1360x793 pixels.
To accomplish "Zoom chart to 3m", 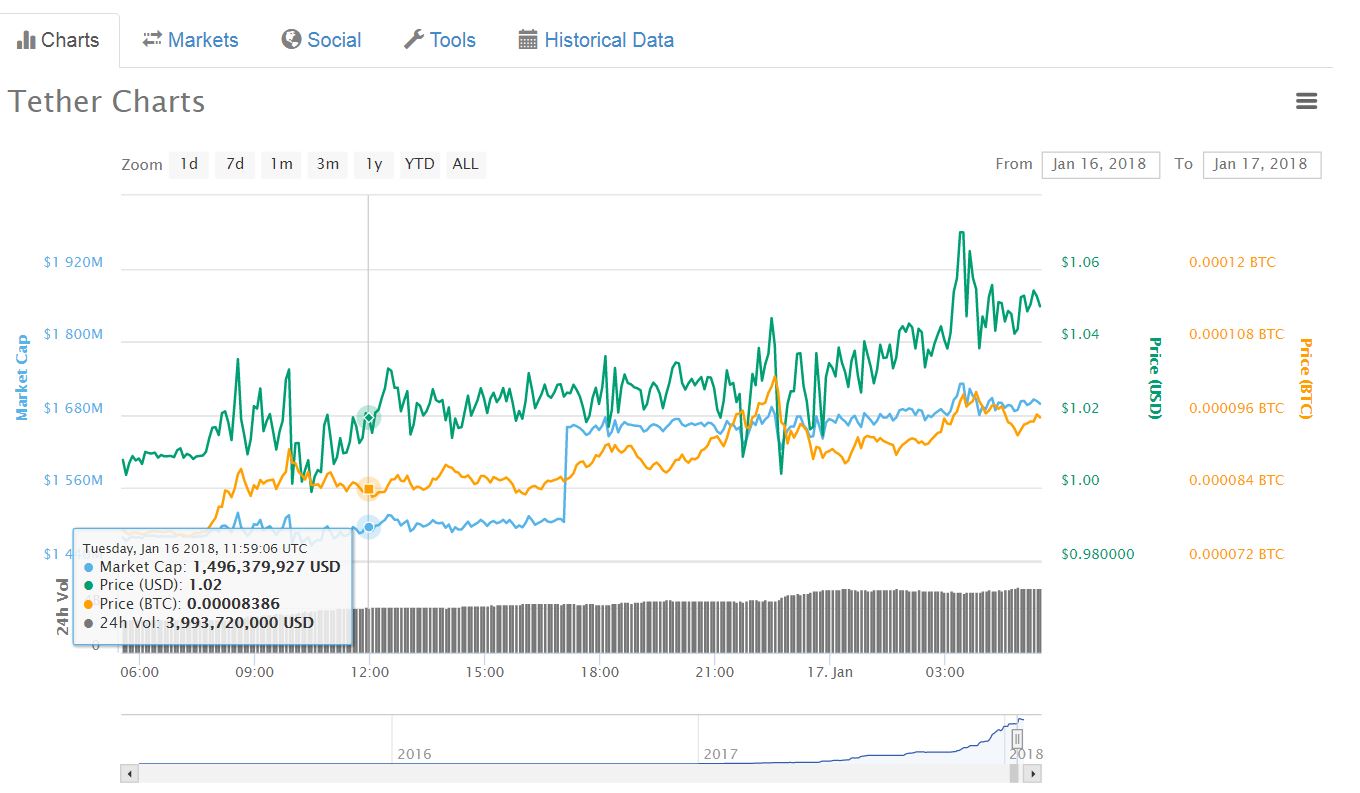I will click(328, 164).
